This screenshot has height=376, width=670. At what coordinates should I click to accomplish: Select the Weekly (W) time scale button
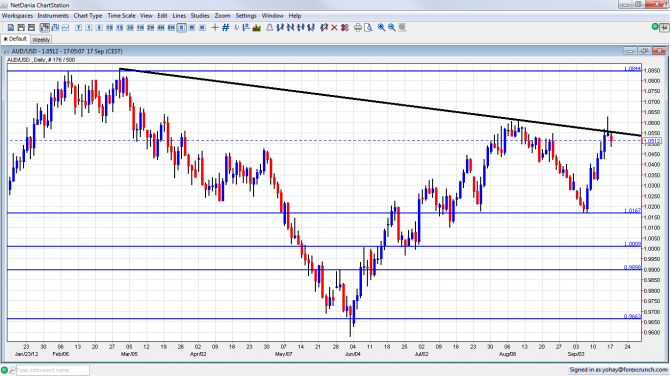click(192, 27)
